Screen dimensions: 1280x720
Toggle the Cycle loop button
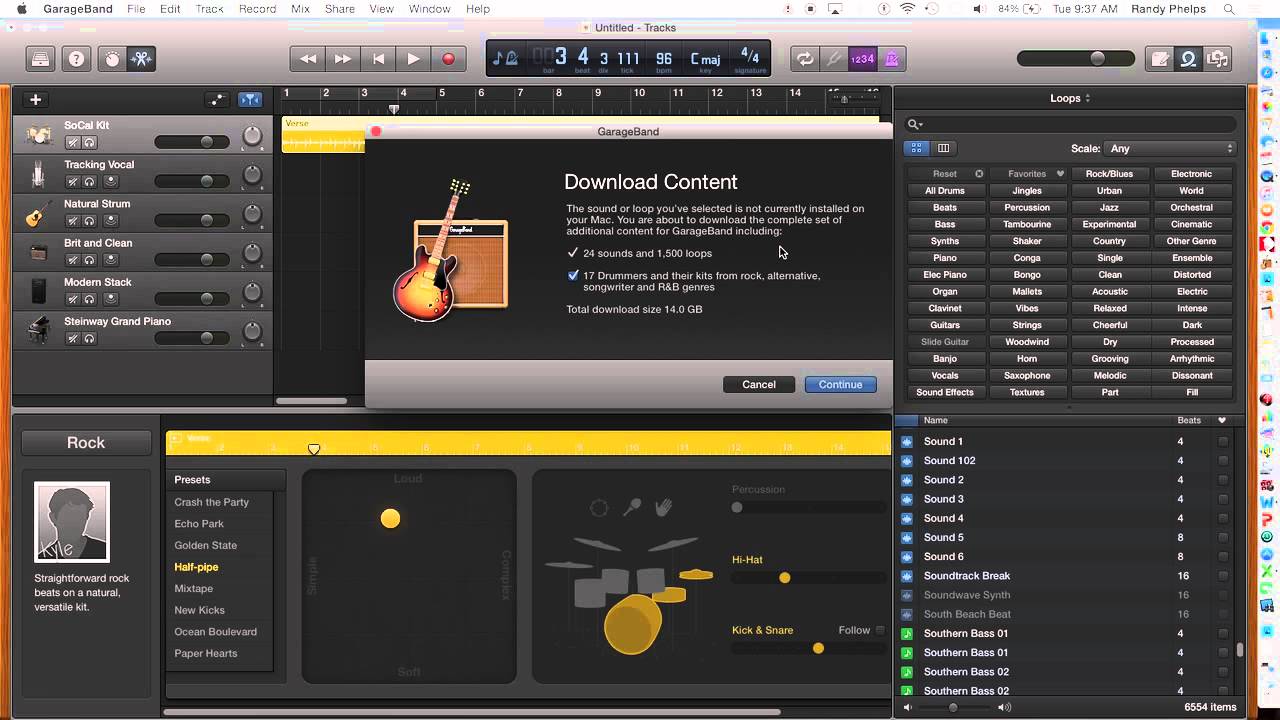[x=804, y=59]
